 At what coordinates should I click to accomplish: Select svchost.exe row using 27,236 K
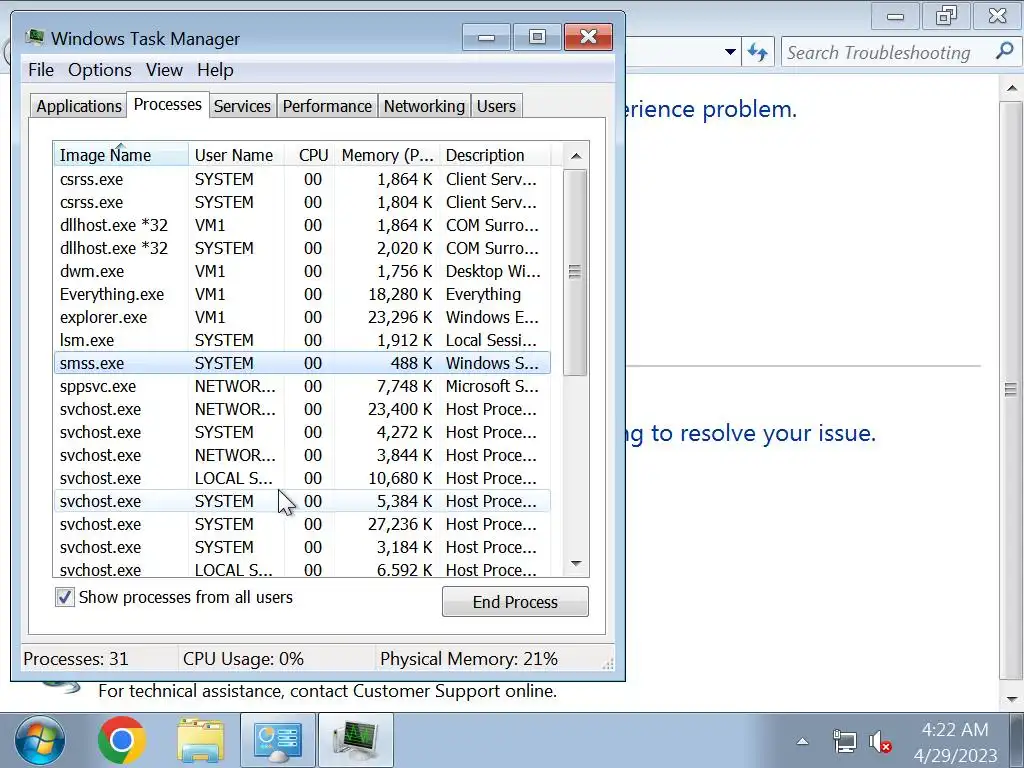click(302, 524)
